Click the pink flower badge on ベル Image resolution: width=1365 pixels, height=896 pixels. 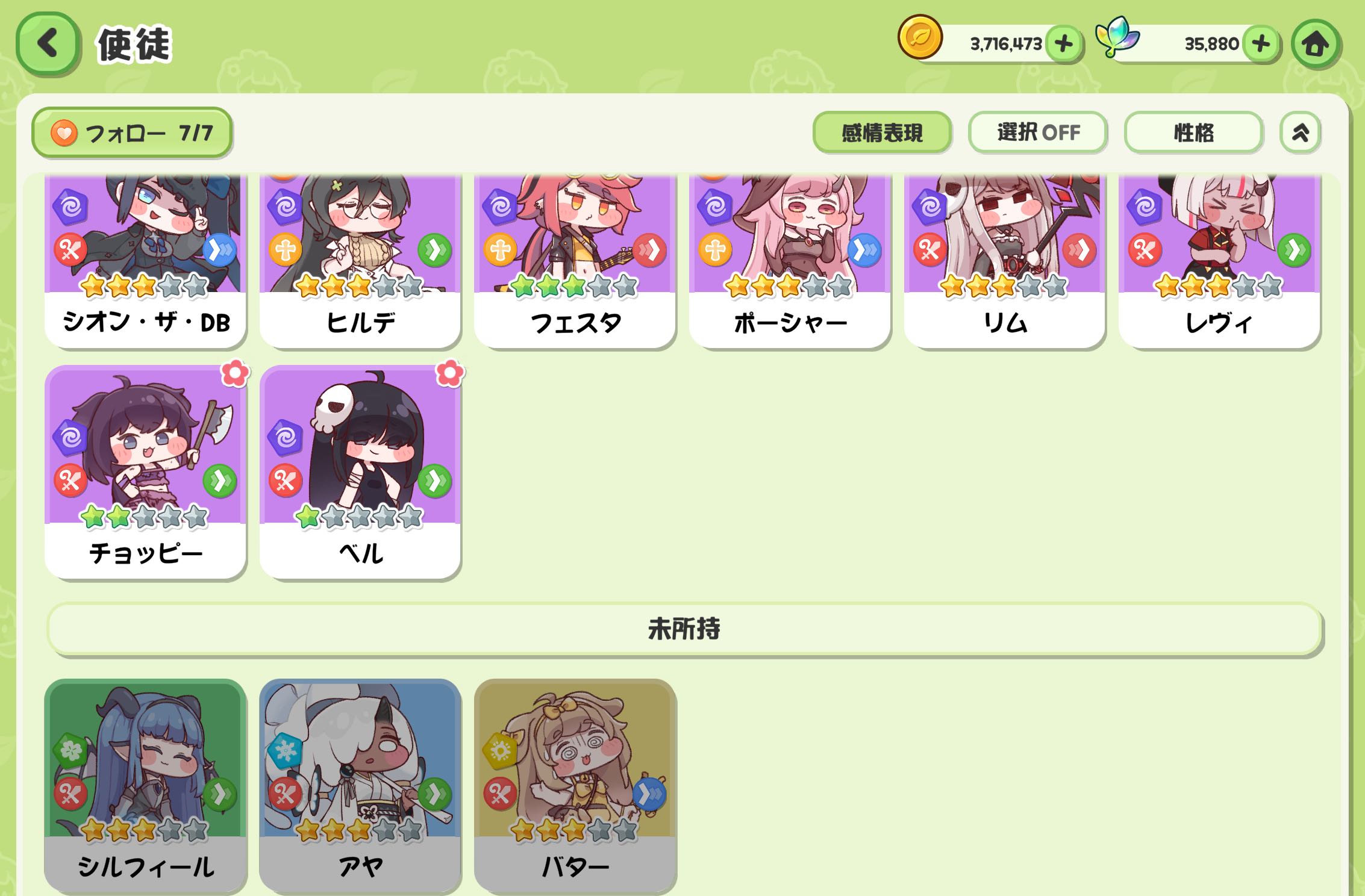(450, 373)
